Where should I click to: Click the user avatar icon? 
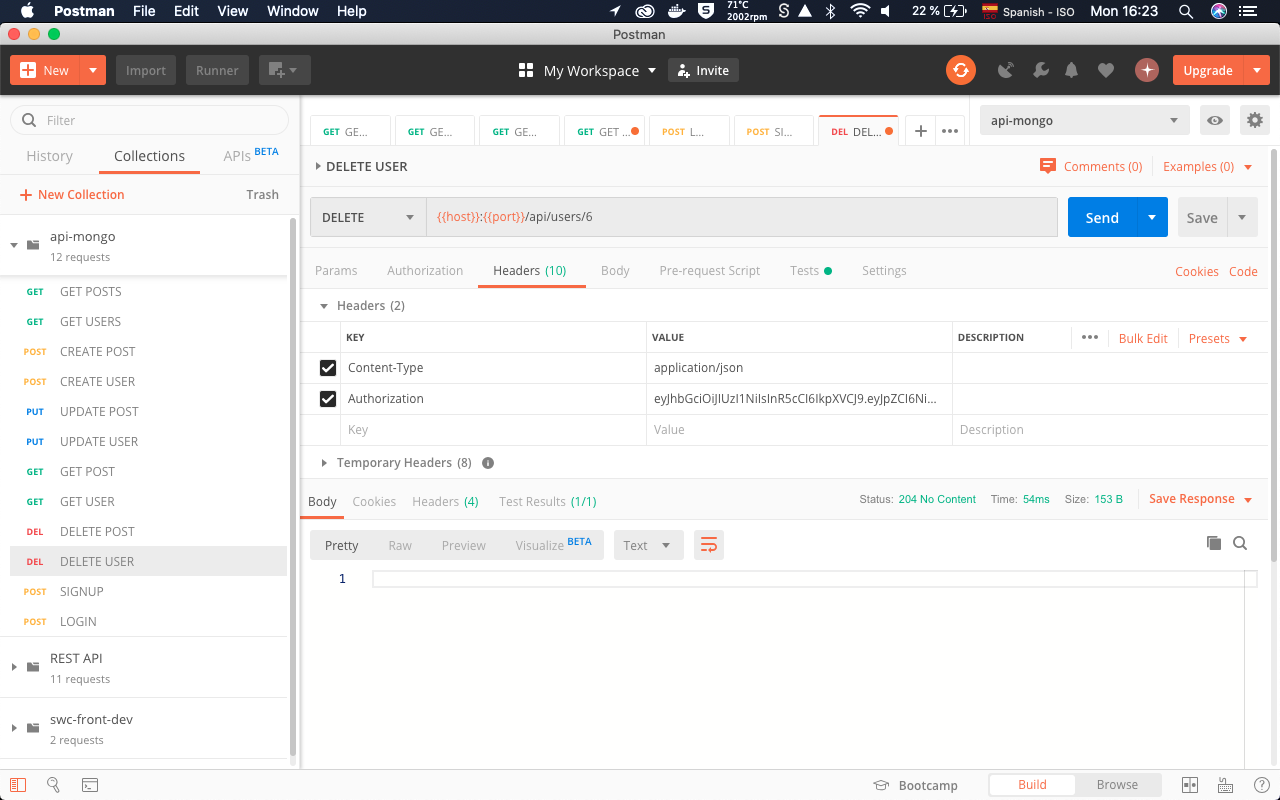tap(1146, 70)
